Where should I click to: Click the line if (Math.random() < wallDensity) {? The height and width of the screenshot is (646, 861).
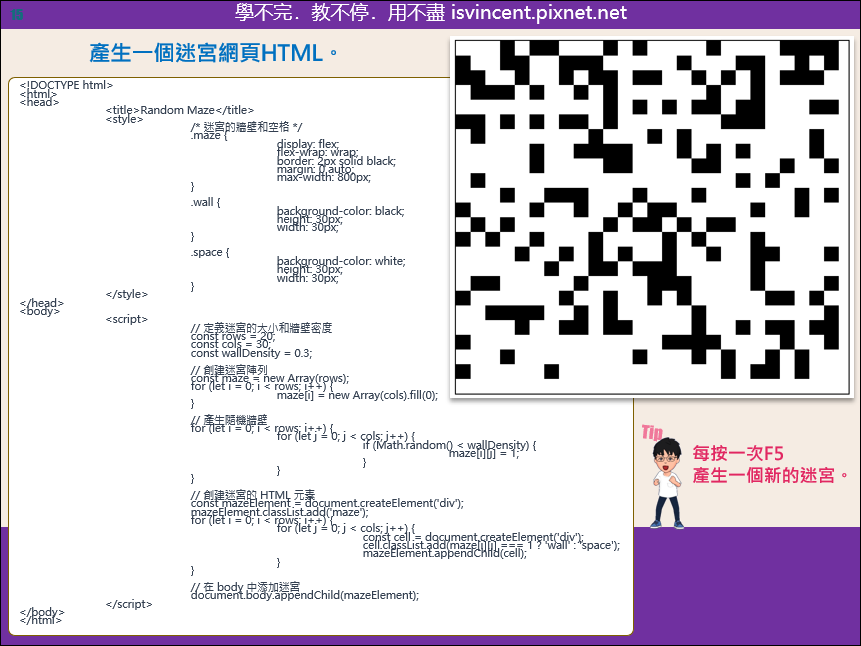pyautogui.click(x=449, y=445)
